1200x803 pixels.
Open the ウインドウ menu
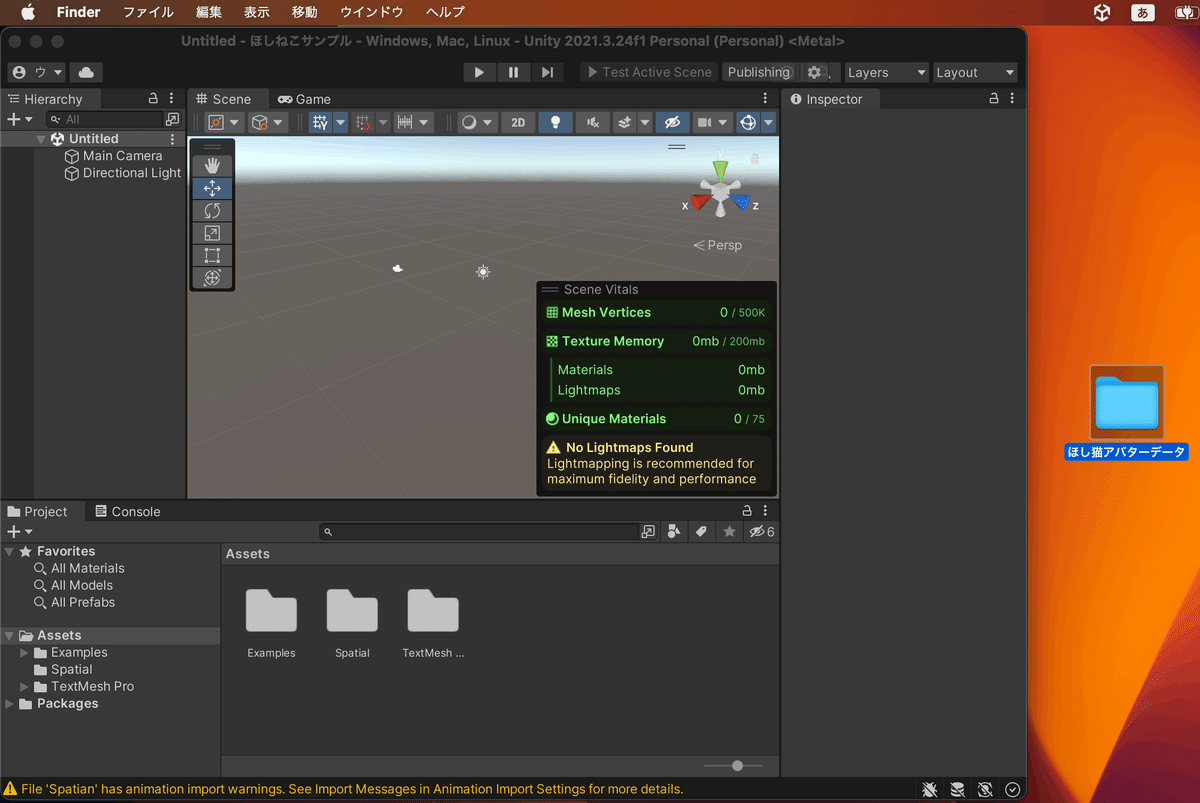(372, 12)
